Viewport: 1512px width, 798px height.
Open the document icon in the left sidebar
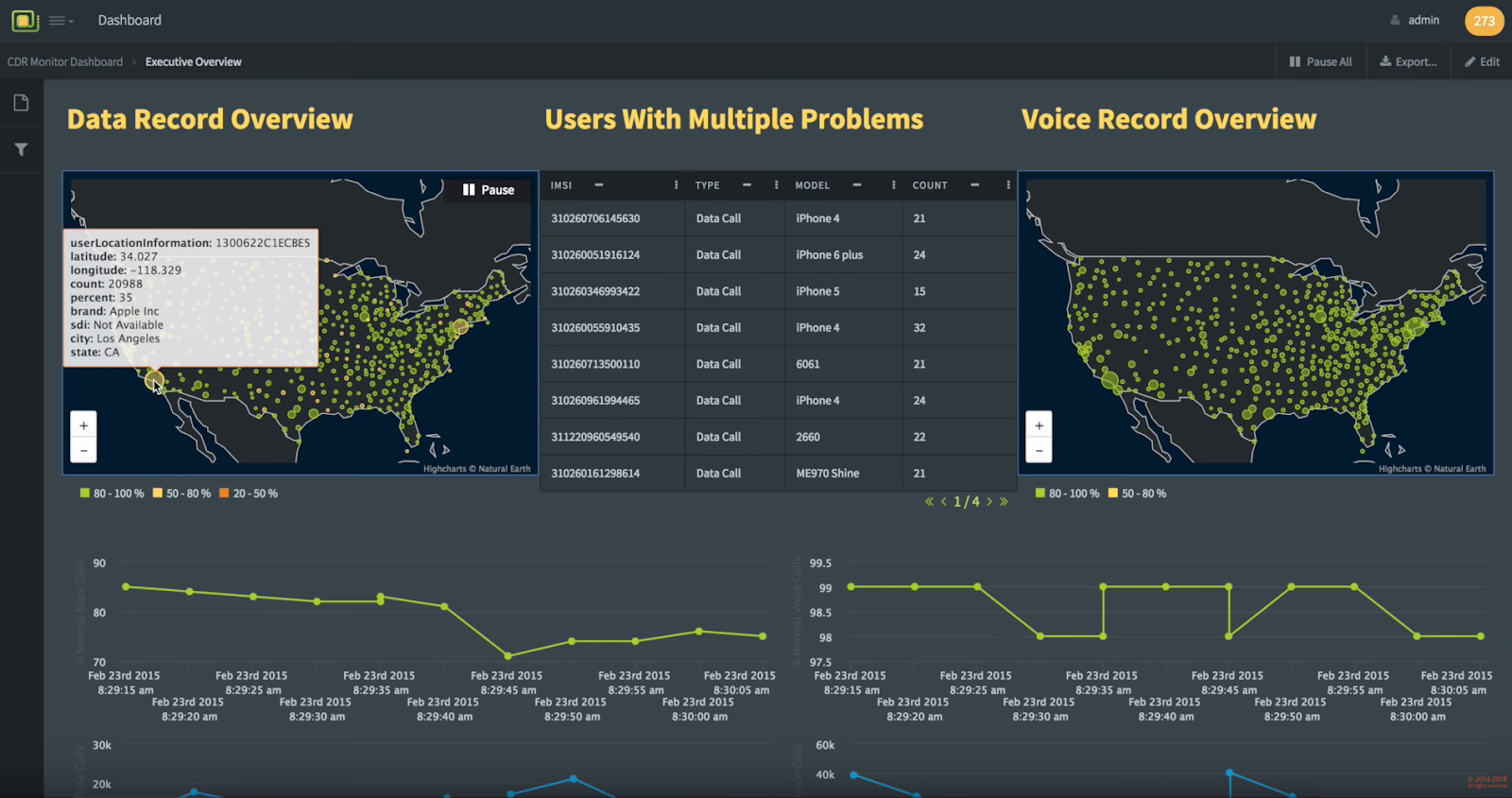[21, 103]
